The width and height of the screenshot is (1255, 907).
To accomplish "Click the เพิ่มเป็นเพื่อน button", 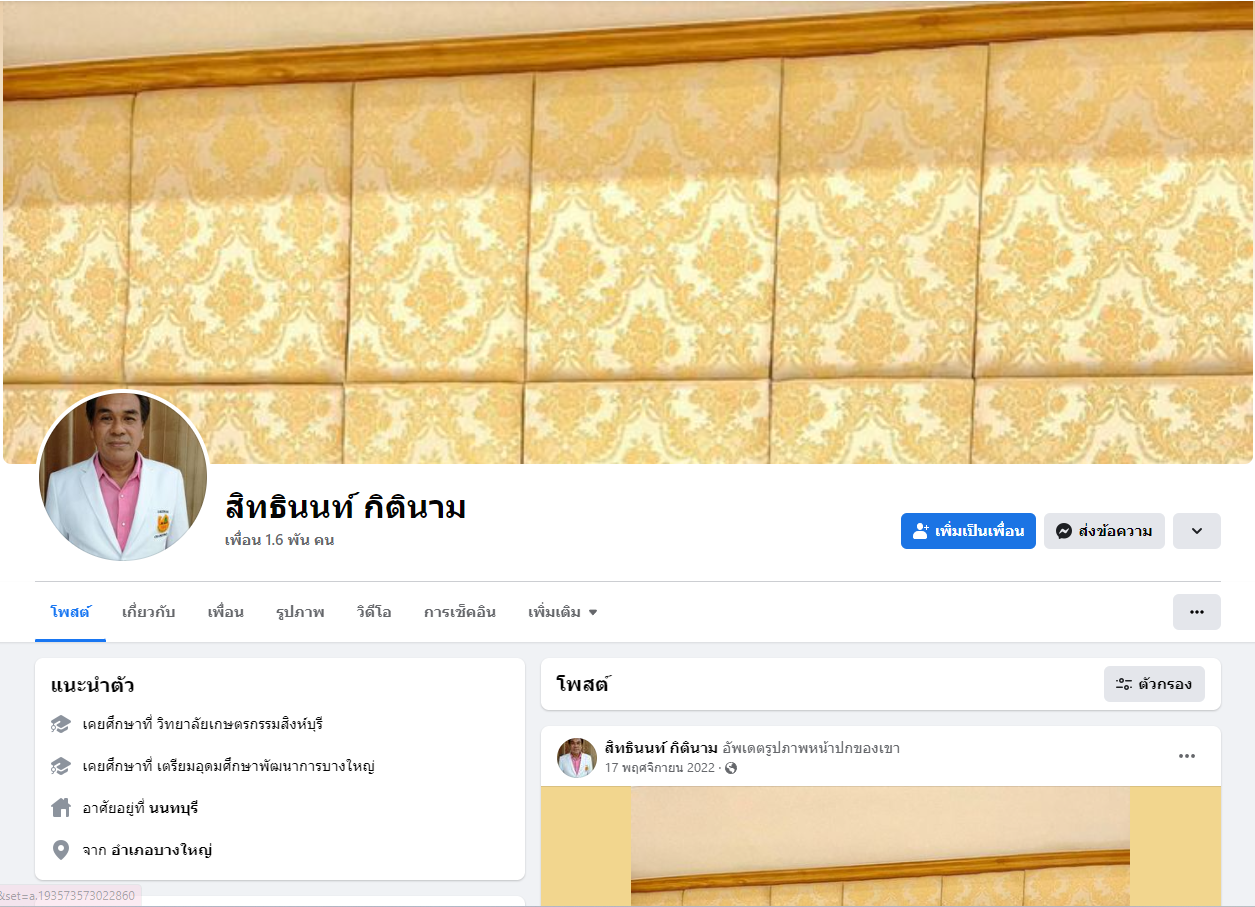I will 968,531.
